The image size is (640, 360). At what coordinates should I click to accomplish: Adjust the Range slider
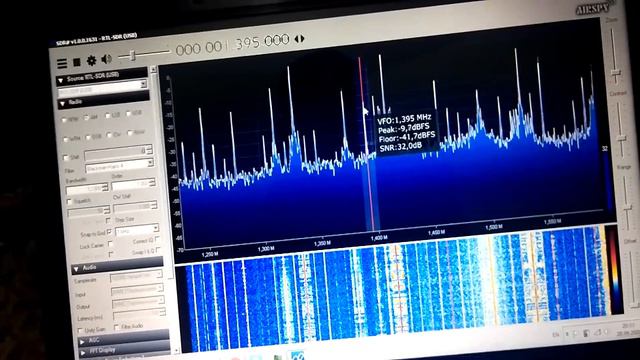click(627, 203)
